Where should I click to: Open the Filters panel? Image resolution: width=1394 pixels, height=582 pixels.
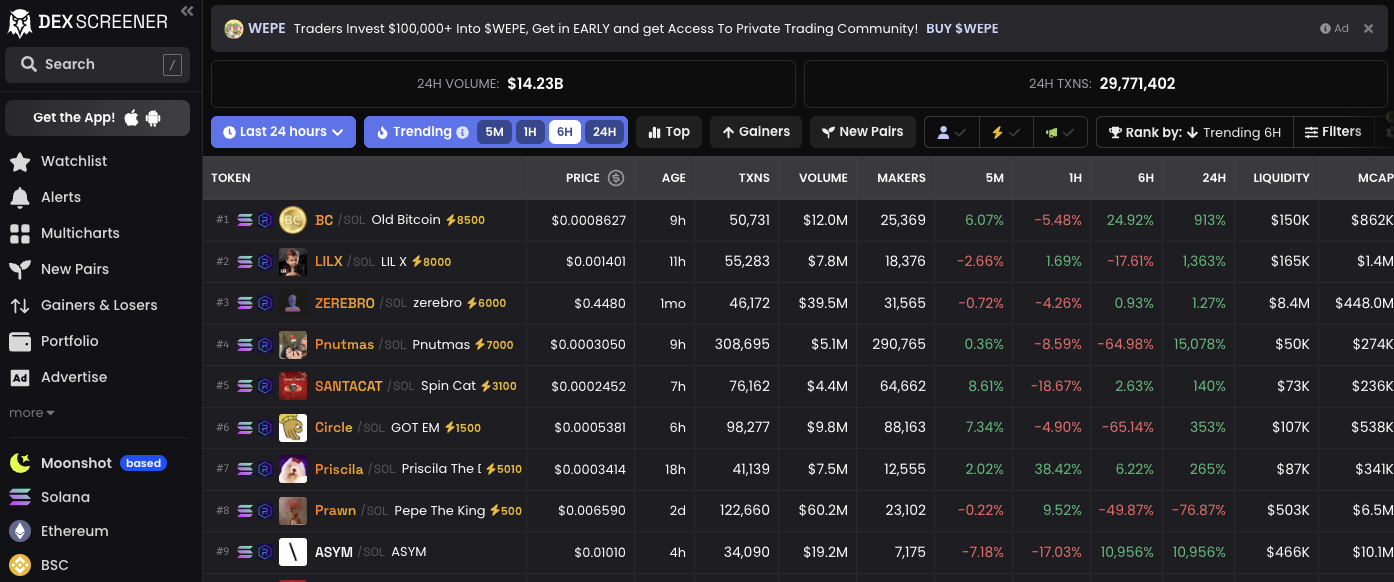tap(1332, 132)
